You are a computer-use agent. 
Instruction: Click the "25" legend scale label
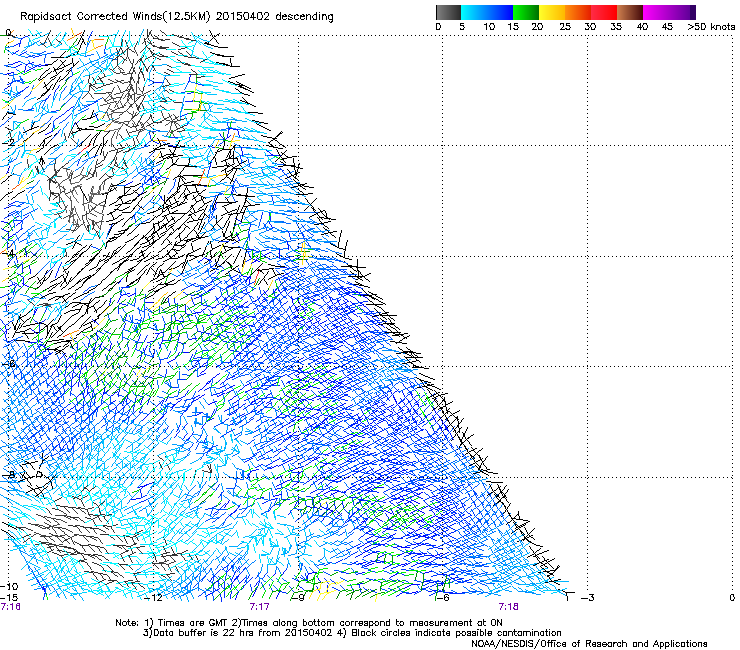coord(565,27)
